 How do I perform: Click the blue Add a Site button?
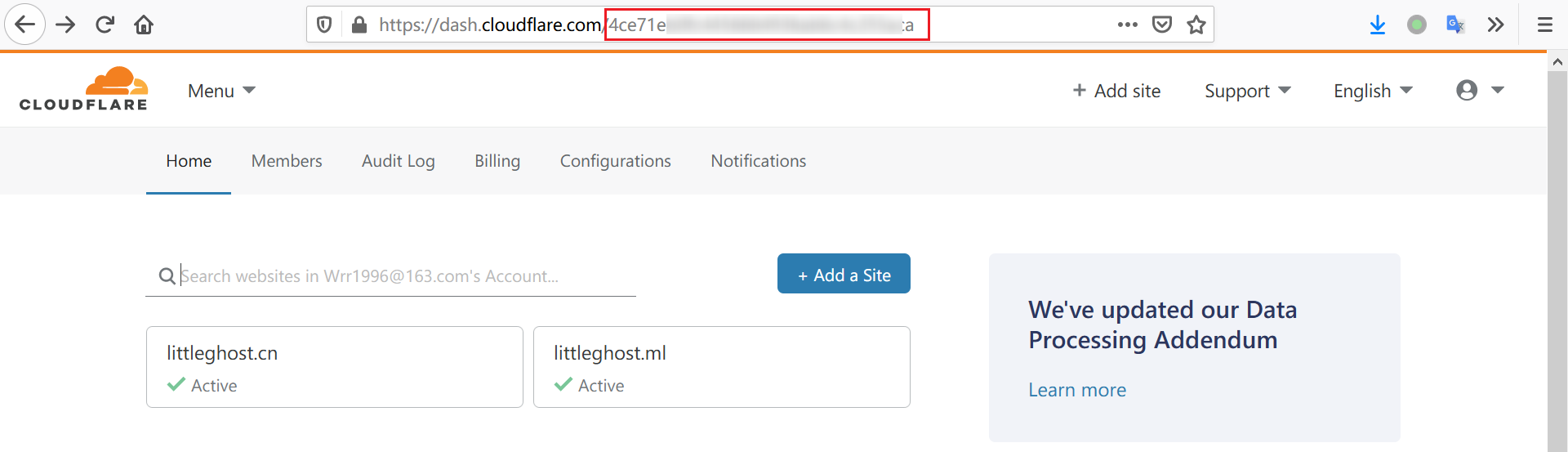pos(844,275)
